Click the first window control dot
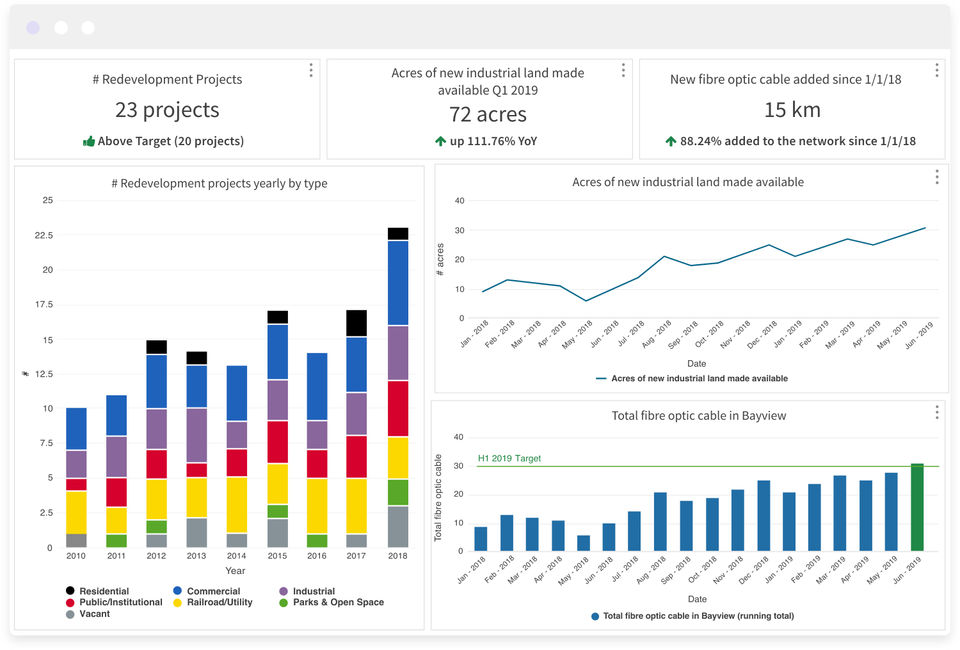 33,28
